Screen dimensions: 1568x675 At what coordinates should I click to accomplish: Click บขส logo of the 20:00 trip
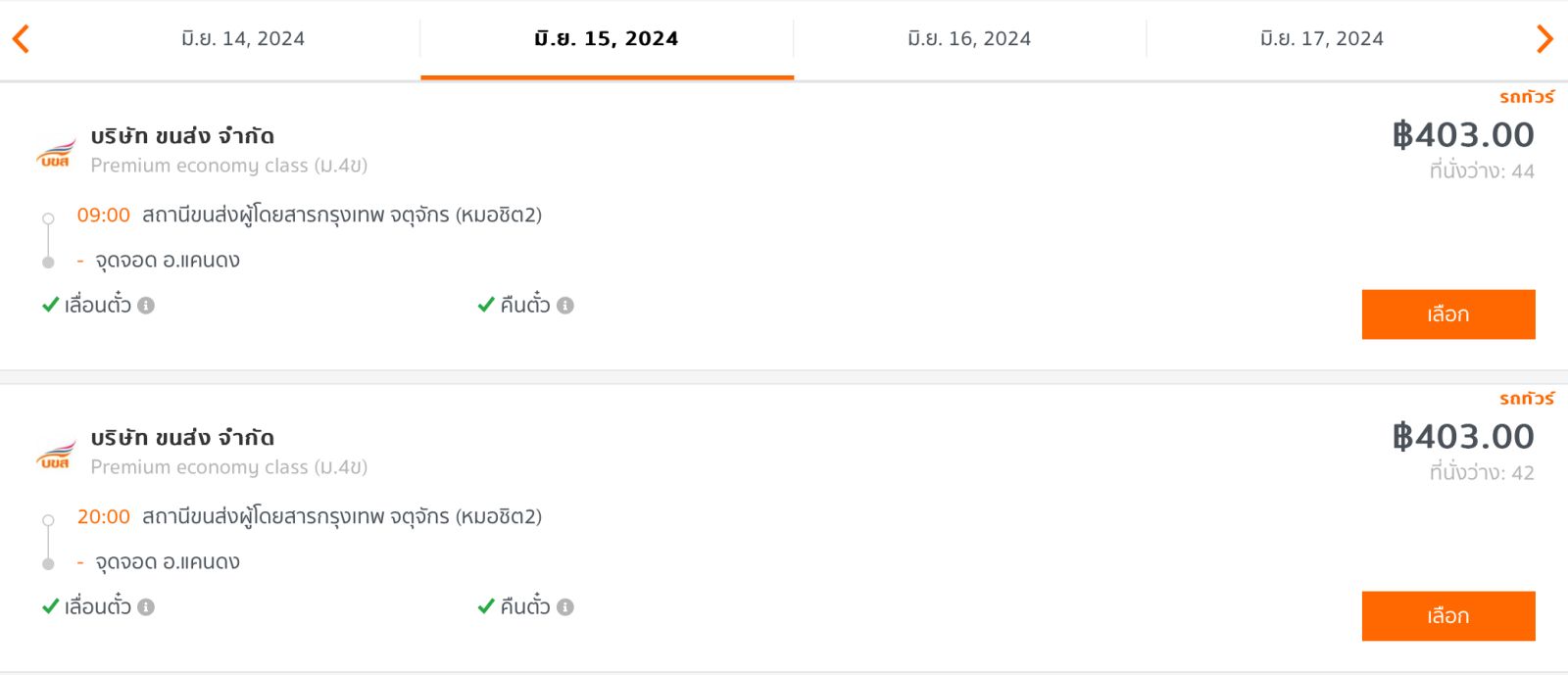56,456
